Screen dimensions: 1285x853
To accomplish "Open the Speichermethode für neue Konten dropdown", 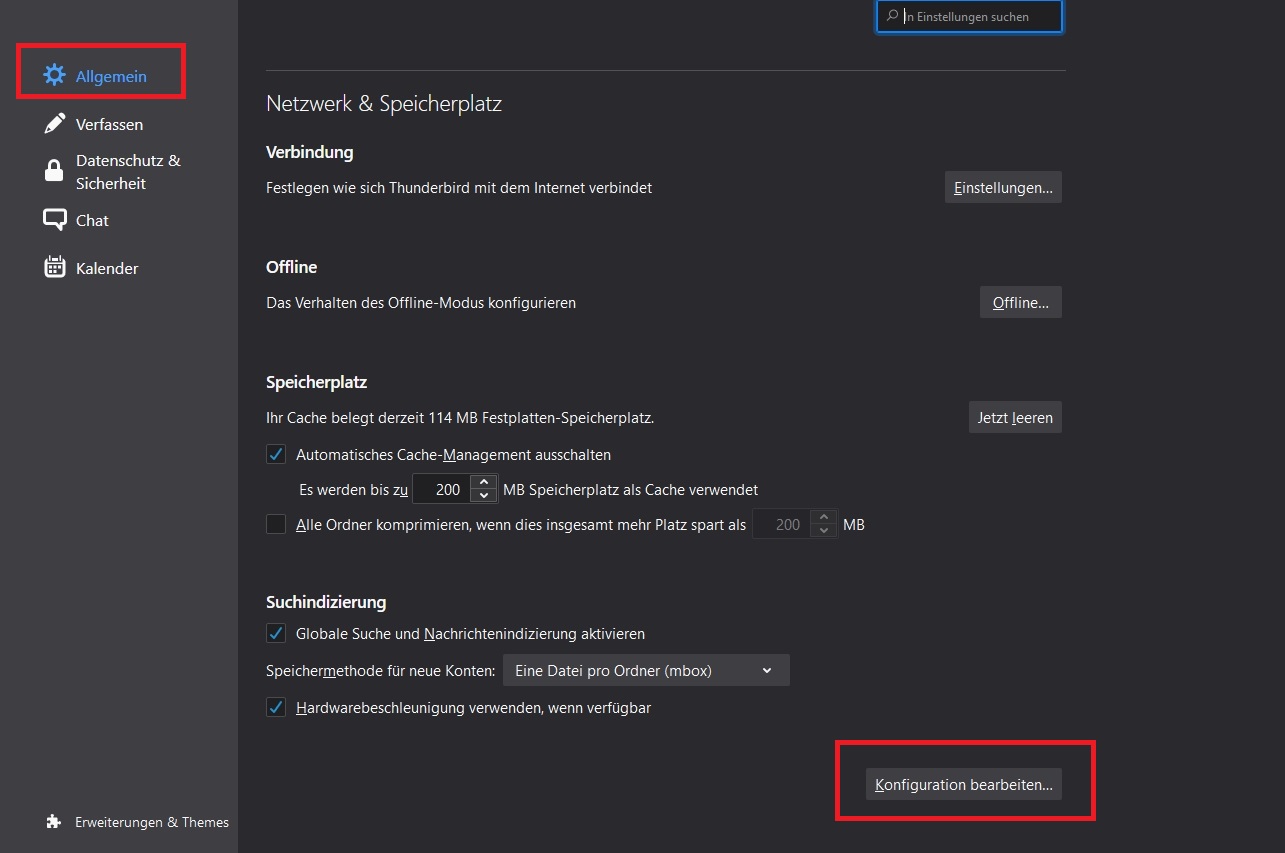I will pyautogui.click(x=645, y=670).
